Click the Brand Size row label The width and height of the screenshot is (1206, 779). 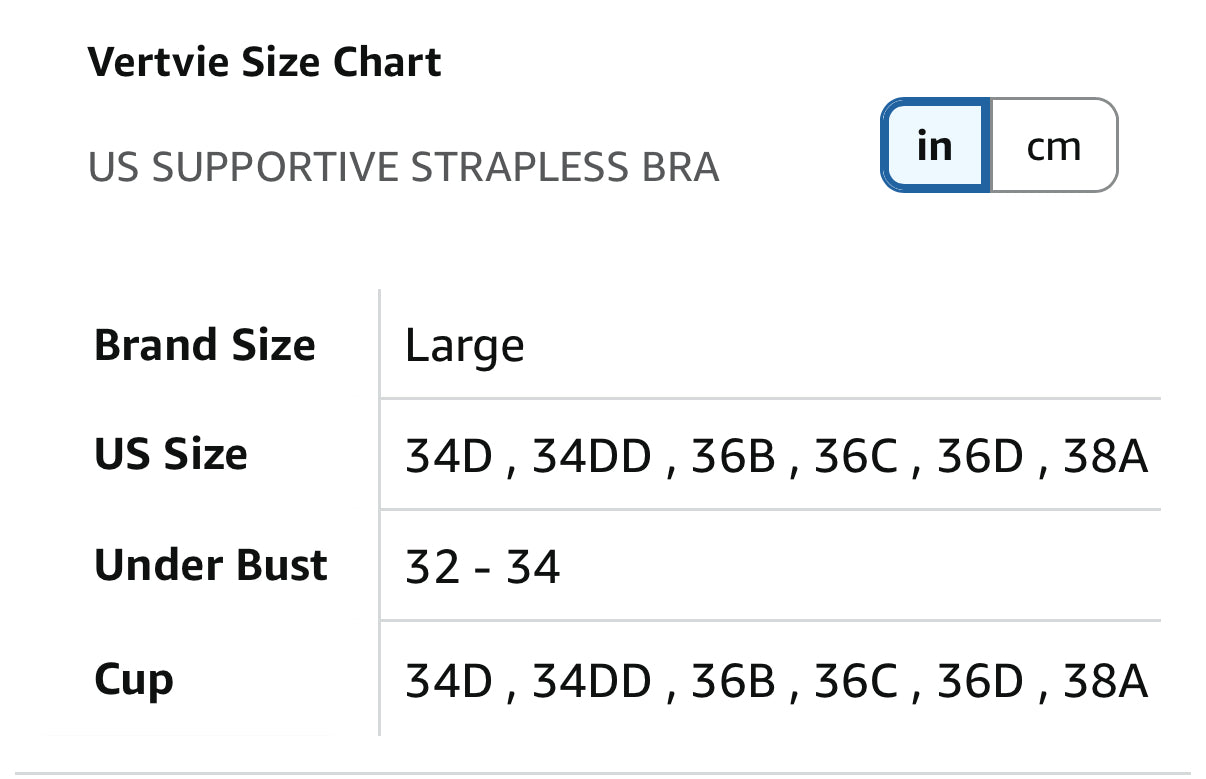(x=205, y=345)
